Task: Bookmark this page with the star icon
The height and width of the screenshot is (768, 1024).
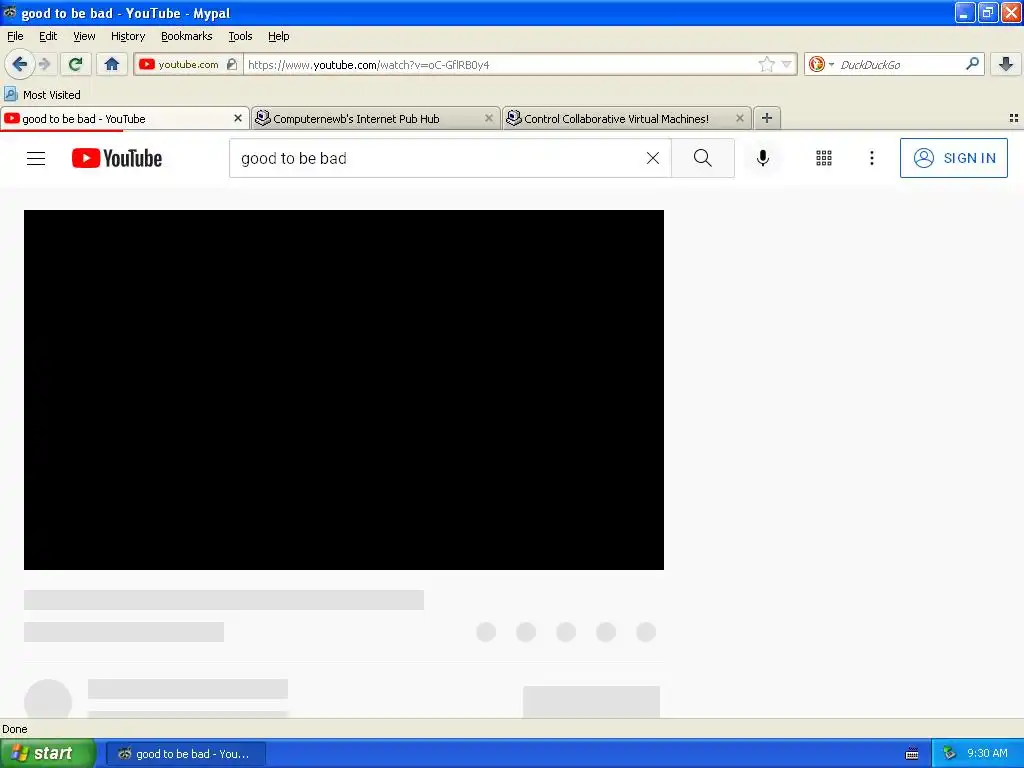Action: 766,64
